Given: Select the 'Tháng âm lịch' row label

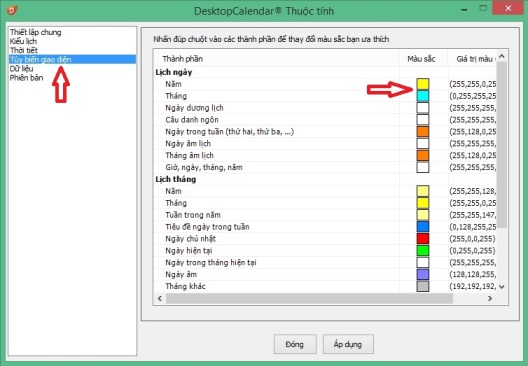Looking at the screenshot, I should point(190,155).
